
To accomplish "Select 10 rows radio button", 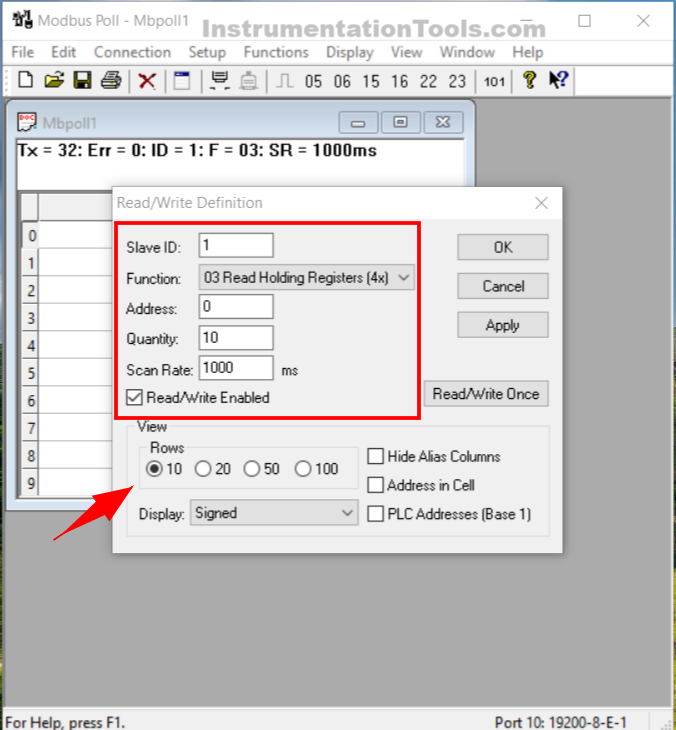I will pos(155,468).
